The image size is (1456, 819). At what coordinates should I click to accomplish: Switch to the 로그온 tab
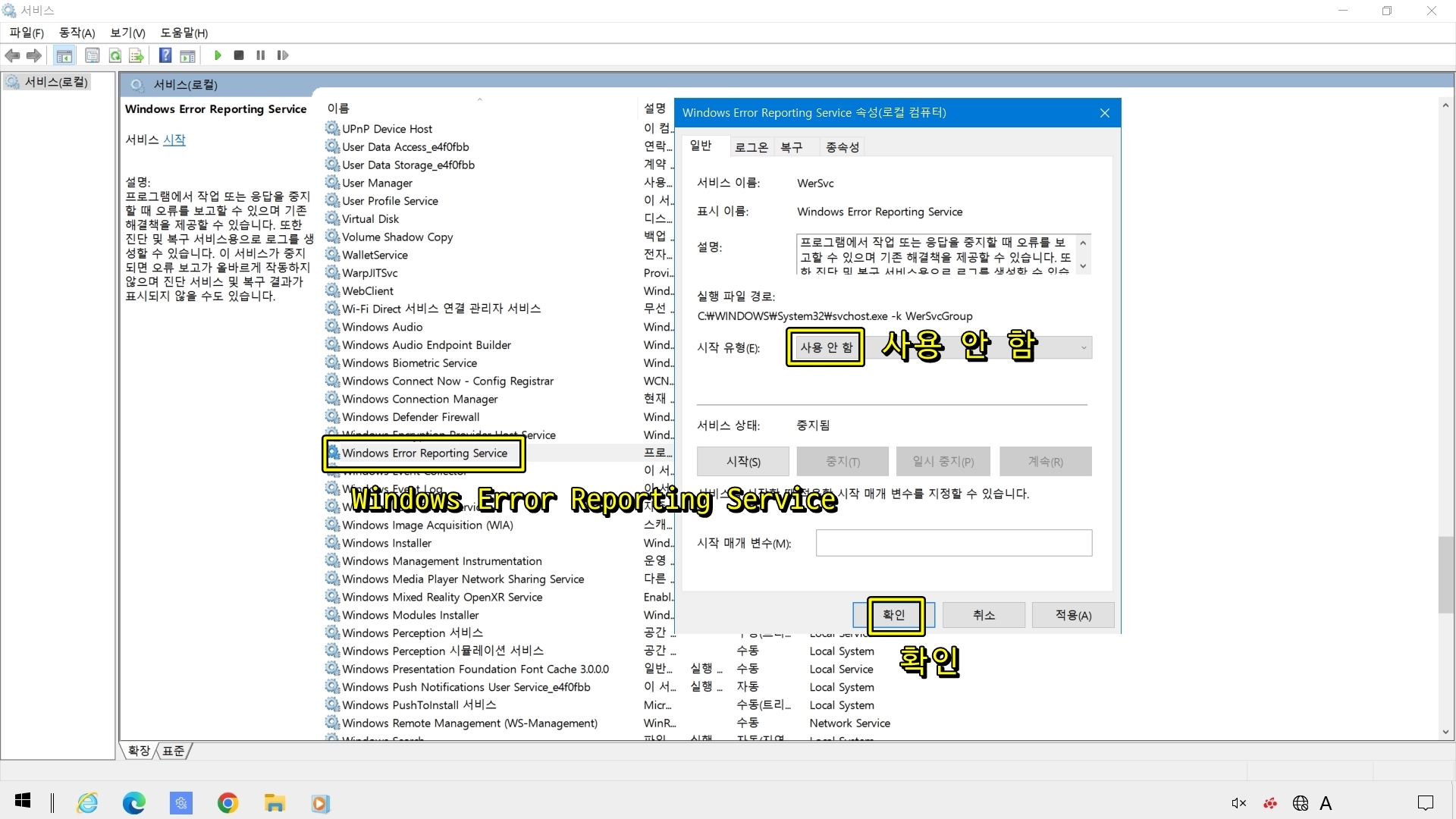coord(752,147)
